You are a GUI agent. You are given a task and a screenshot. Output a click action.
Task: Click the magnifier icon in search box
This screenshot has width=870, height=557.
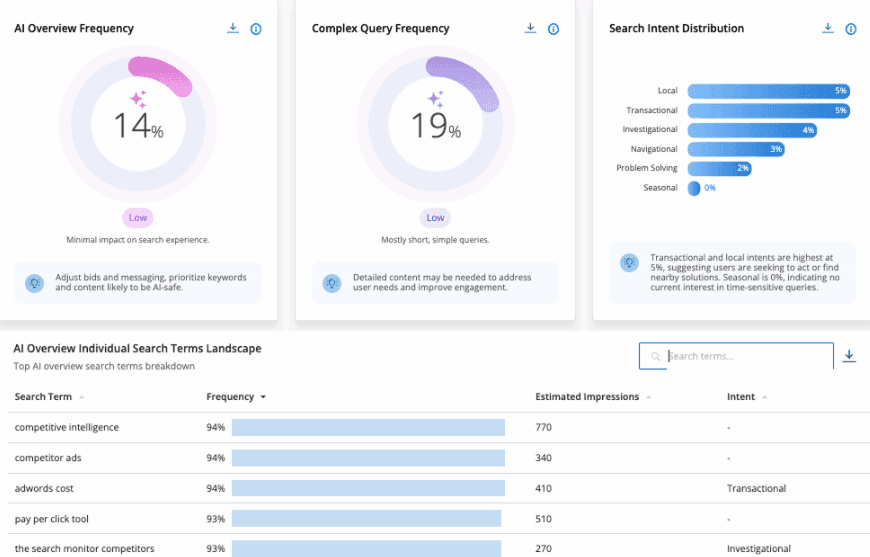(655, 356)
